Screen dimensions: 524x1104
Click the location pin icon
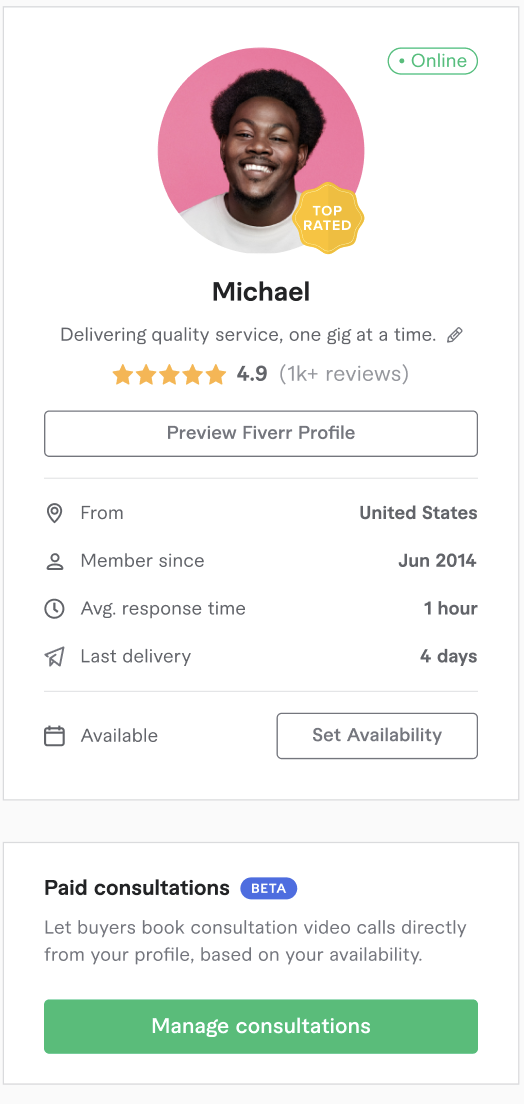pyautogui.click(x=54, y=513)
